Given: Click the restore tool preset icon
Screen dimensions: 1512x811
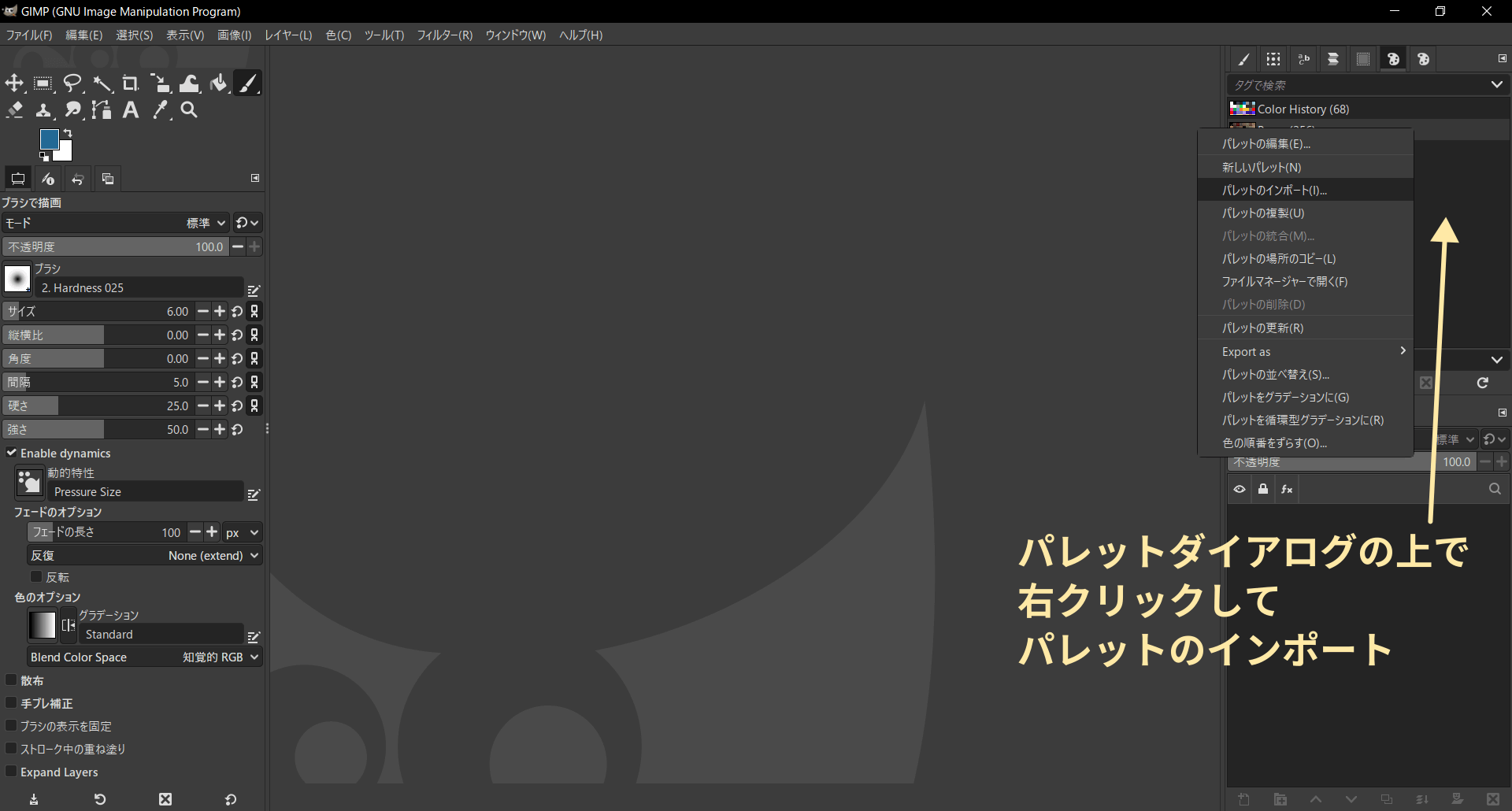Looking at the screenshot, I should pos(100,799).
